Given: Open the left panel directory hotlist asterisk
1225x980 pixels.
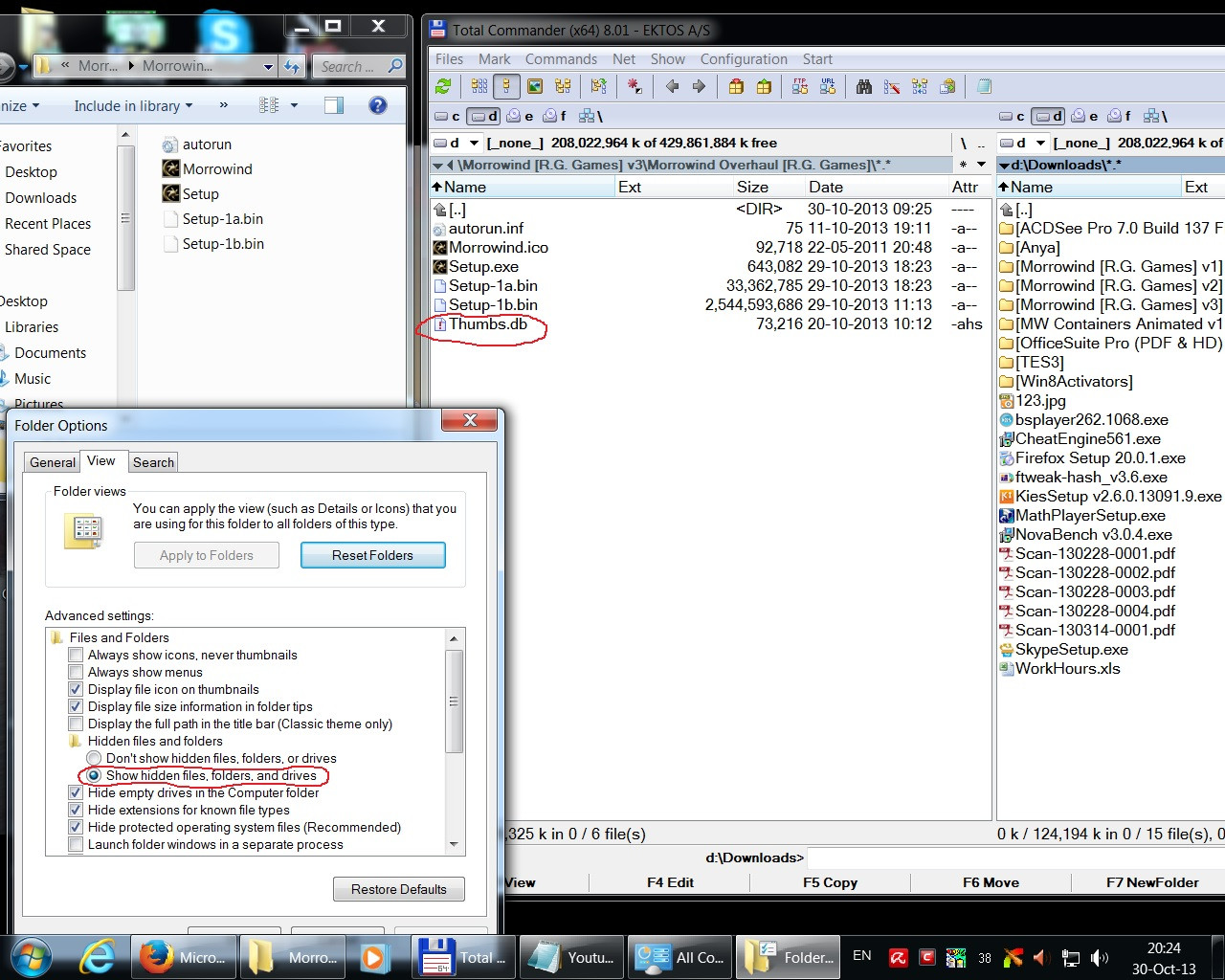Looking at the screenshot, I should (964, 165).
